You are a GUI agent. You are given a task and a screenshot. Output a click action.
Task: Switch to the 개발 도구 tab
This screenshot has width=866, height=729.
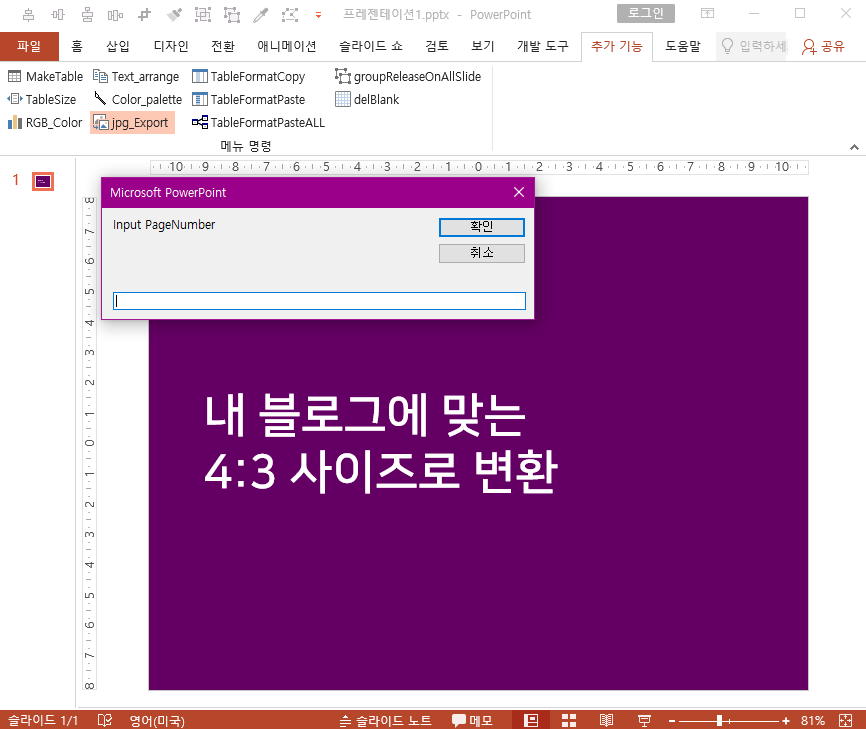(x=543, y=46)
